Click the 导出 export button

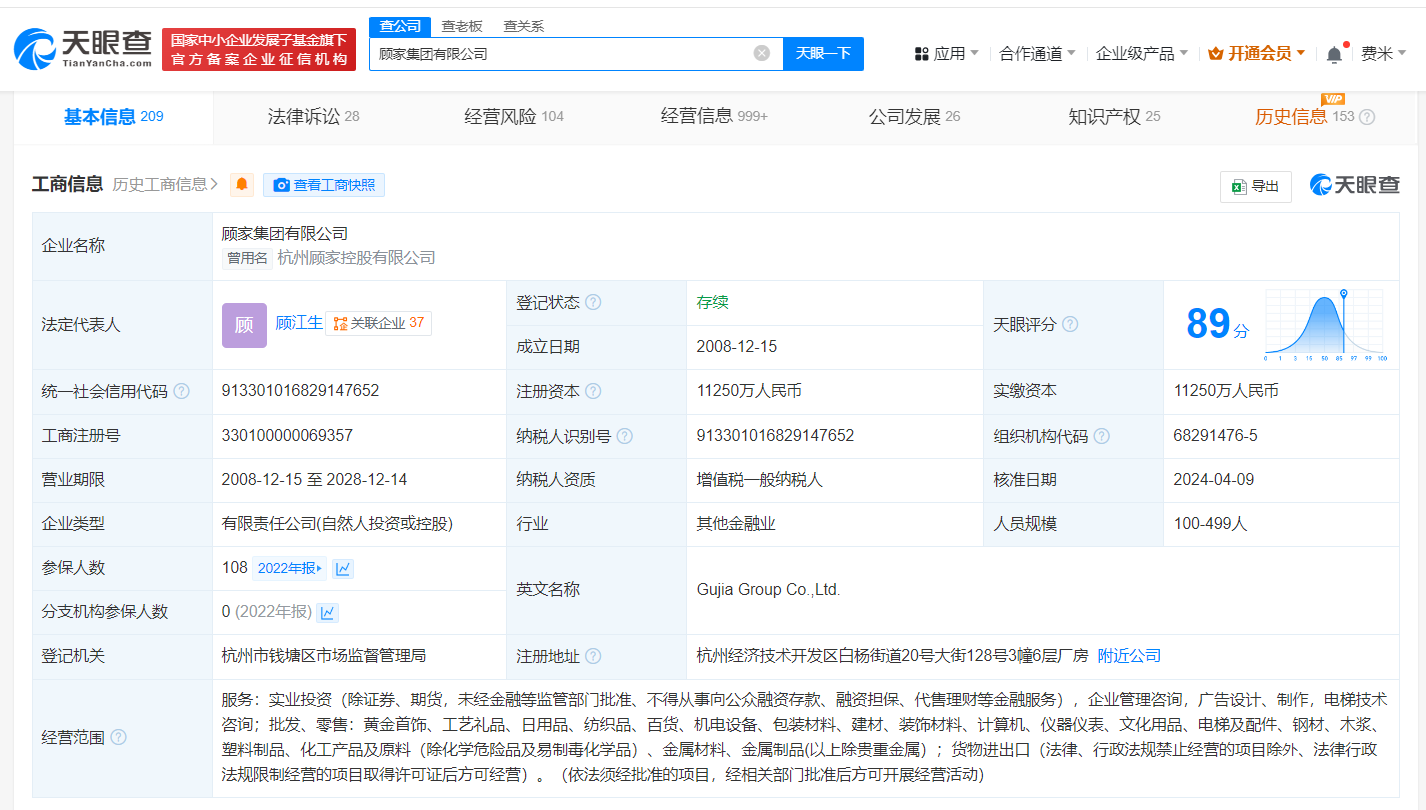1255,186
